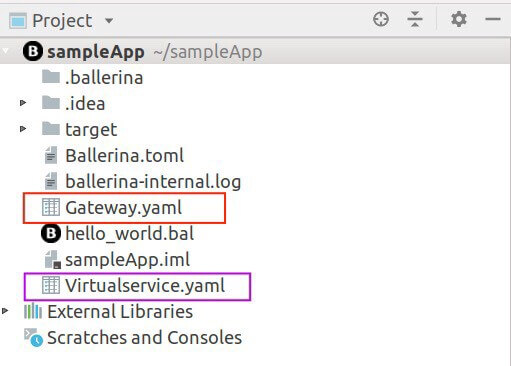Select the .ballerina folder
Image resolution: width=511 pixels, height=366 pixels.
click(x=93, y=77)
